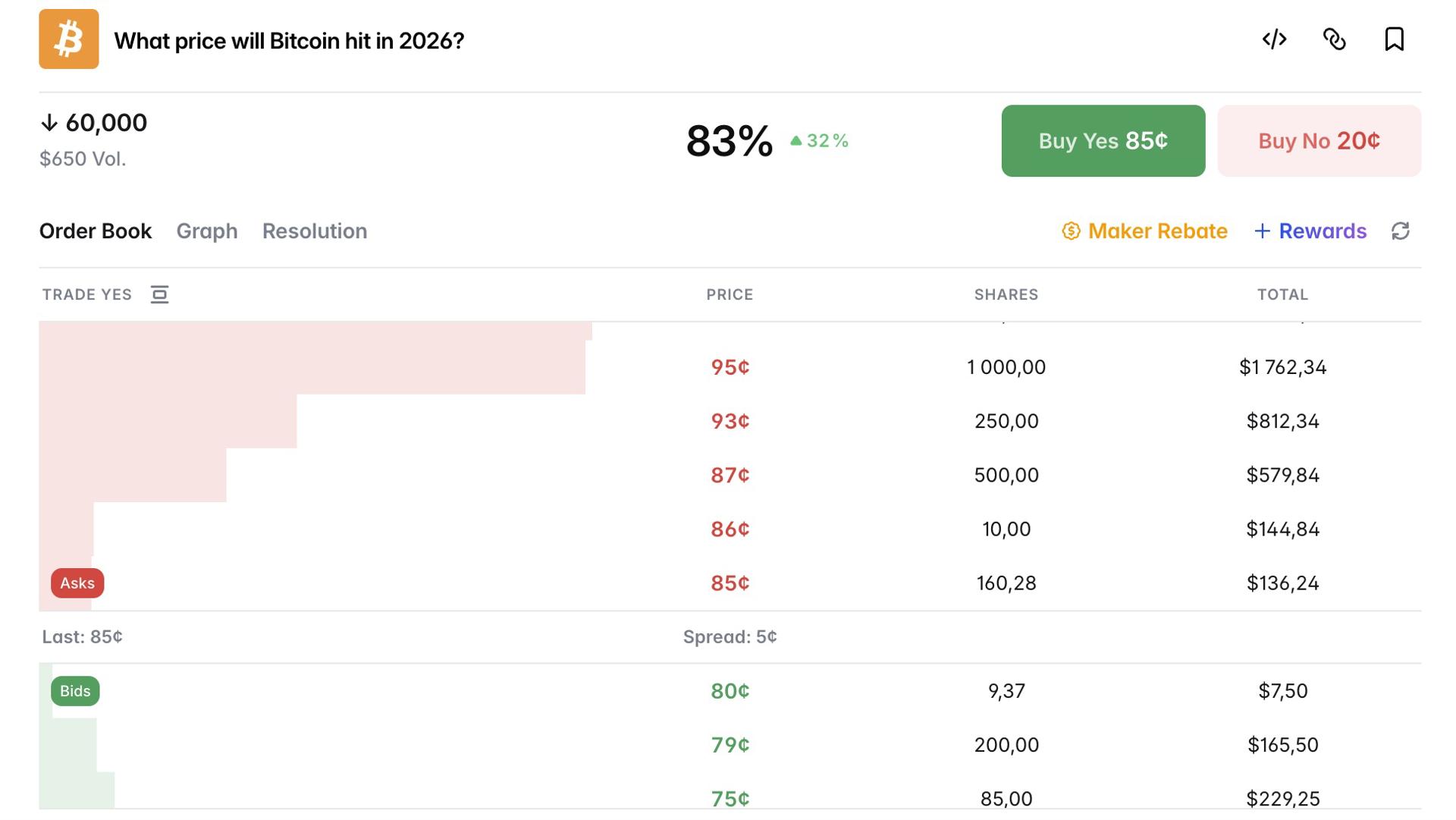1456x820 pixels.
Task: Click the 60,000 price target label
Action: click(106, 123)
